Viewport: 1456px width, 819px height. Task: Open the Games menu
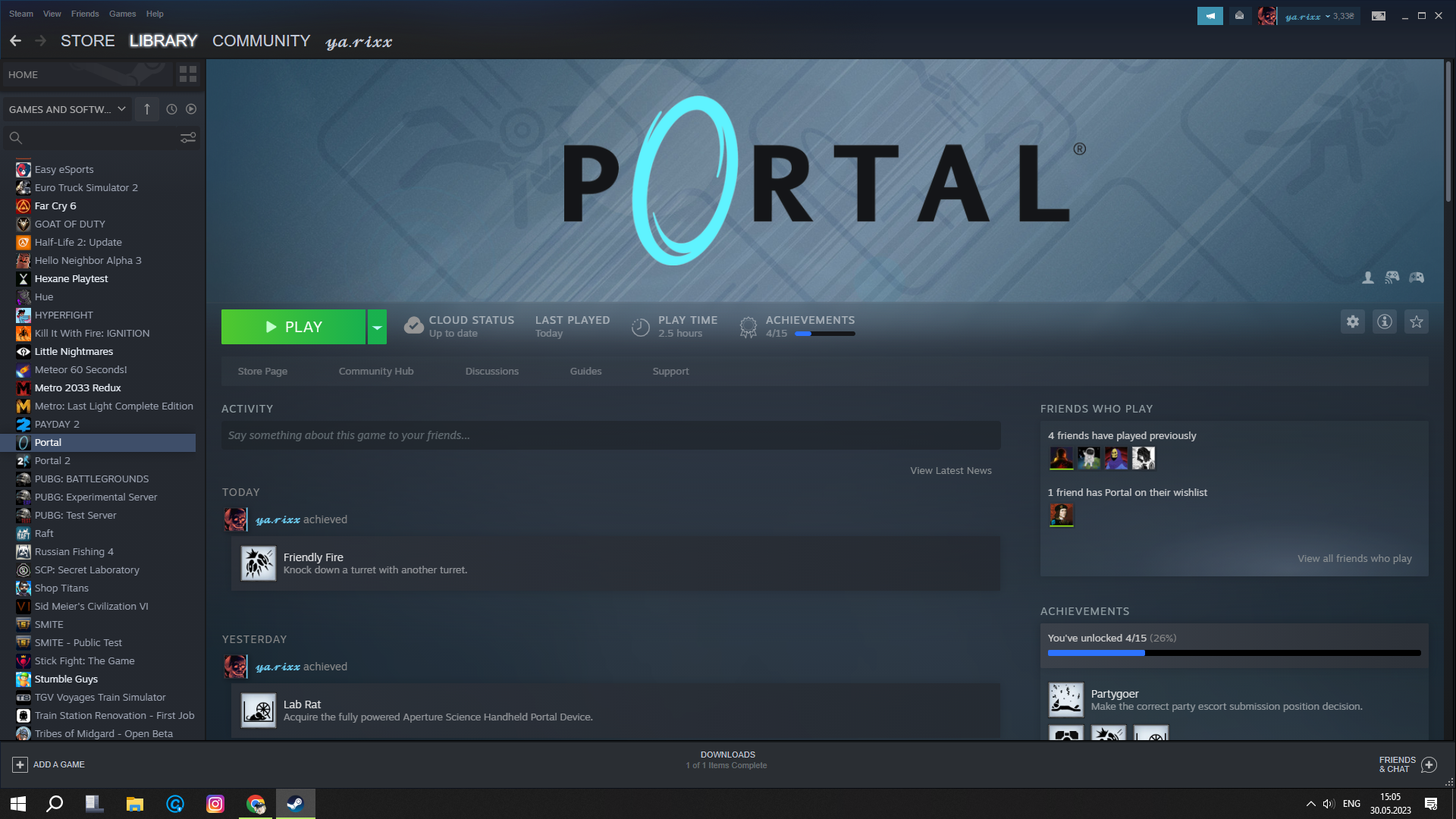[x=123, y=14]
